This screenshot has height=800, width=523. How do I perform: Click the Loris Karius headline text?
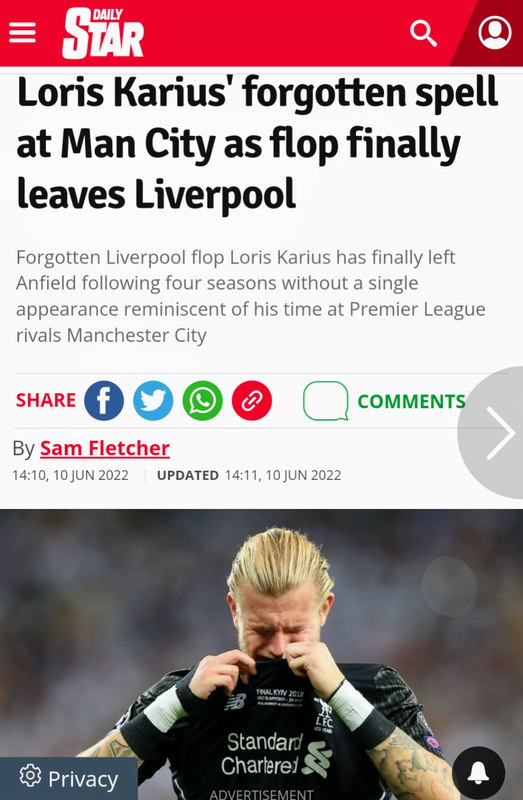point(257,143)
